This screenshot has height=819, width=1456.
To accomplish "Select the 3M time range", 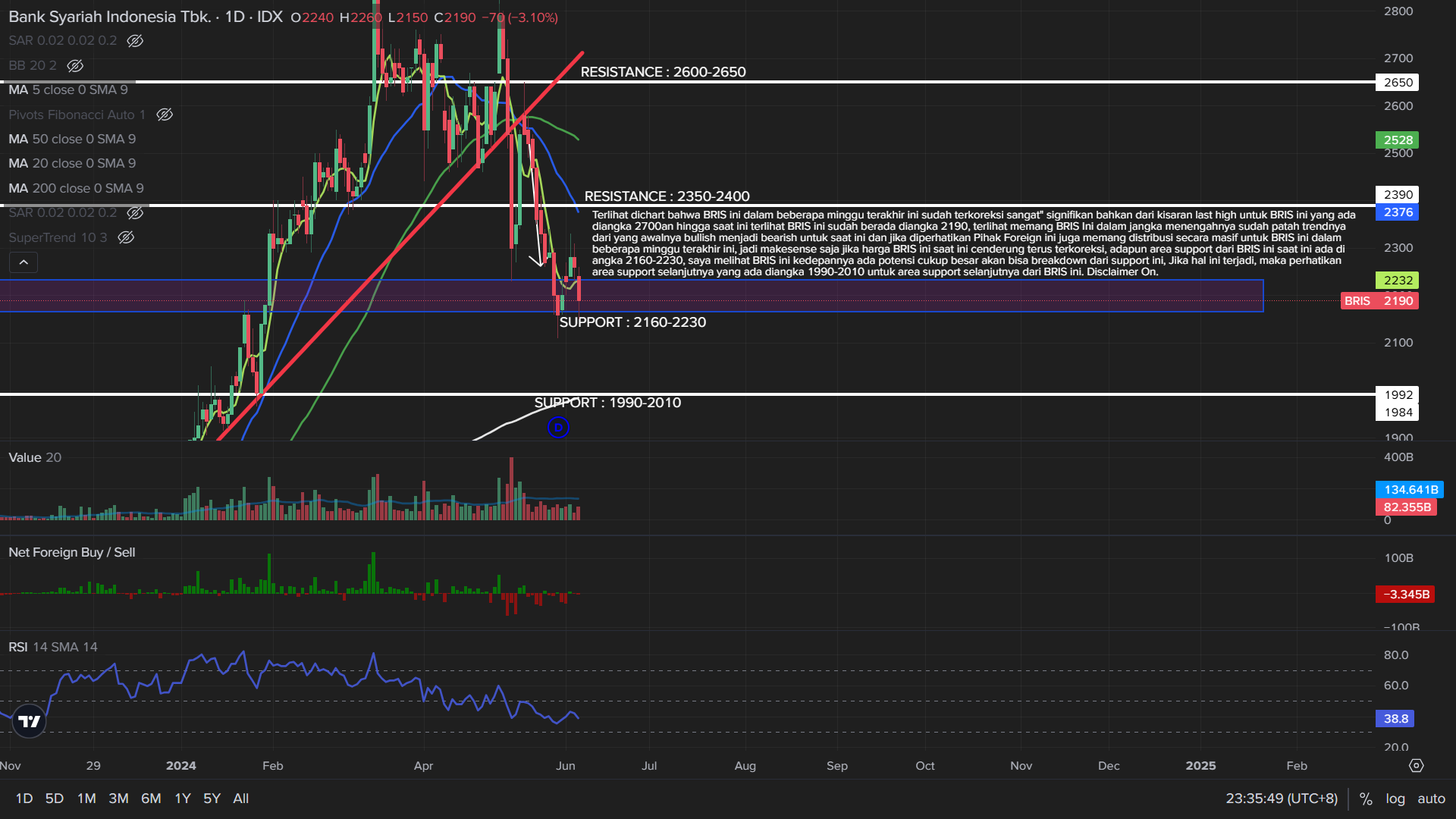I will click(118, 799).
